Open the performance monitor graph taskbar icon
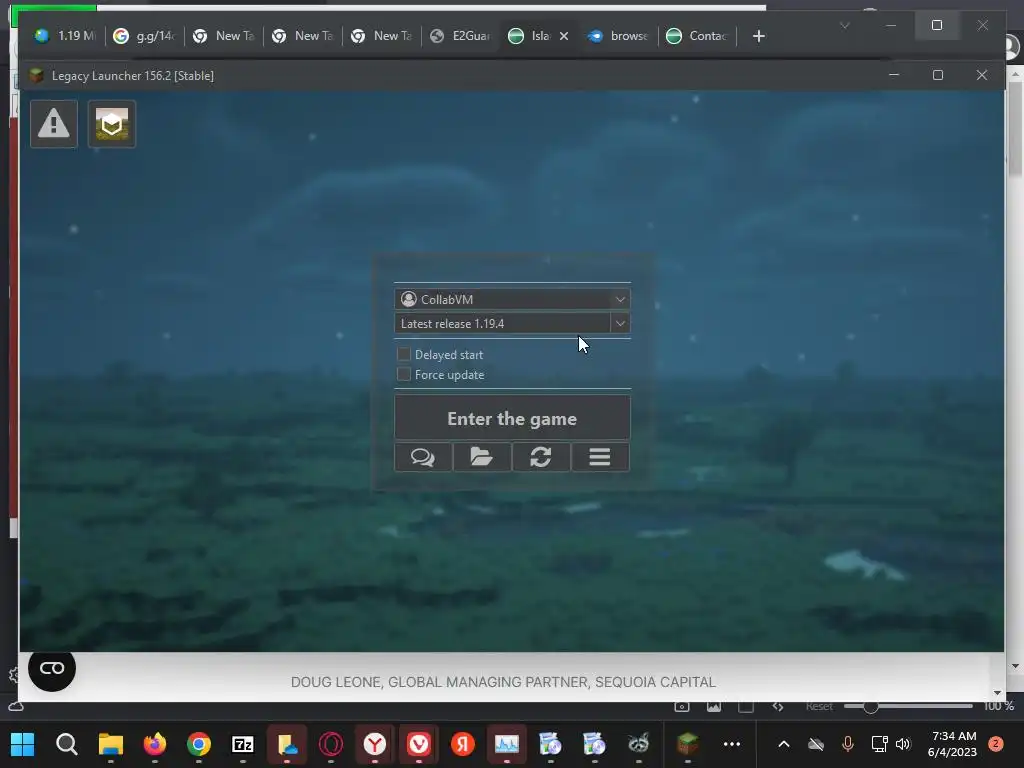 pyautogui.click(x=507, y=744)
